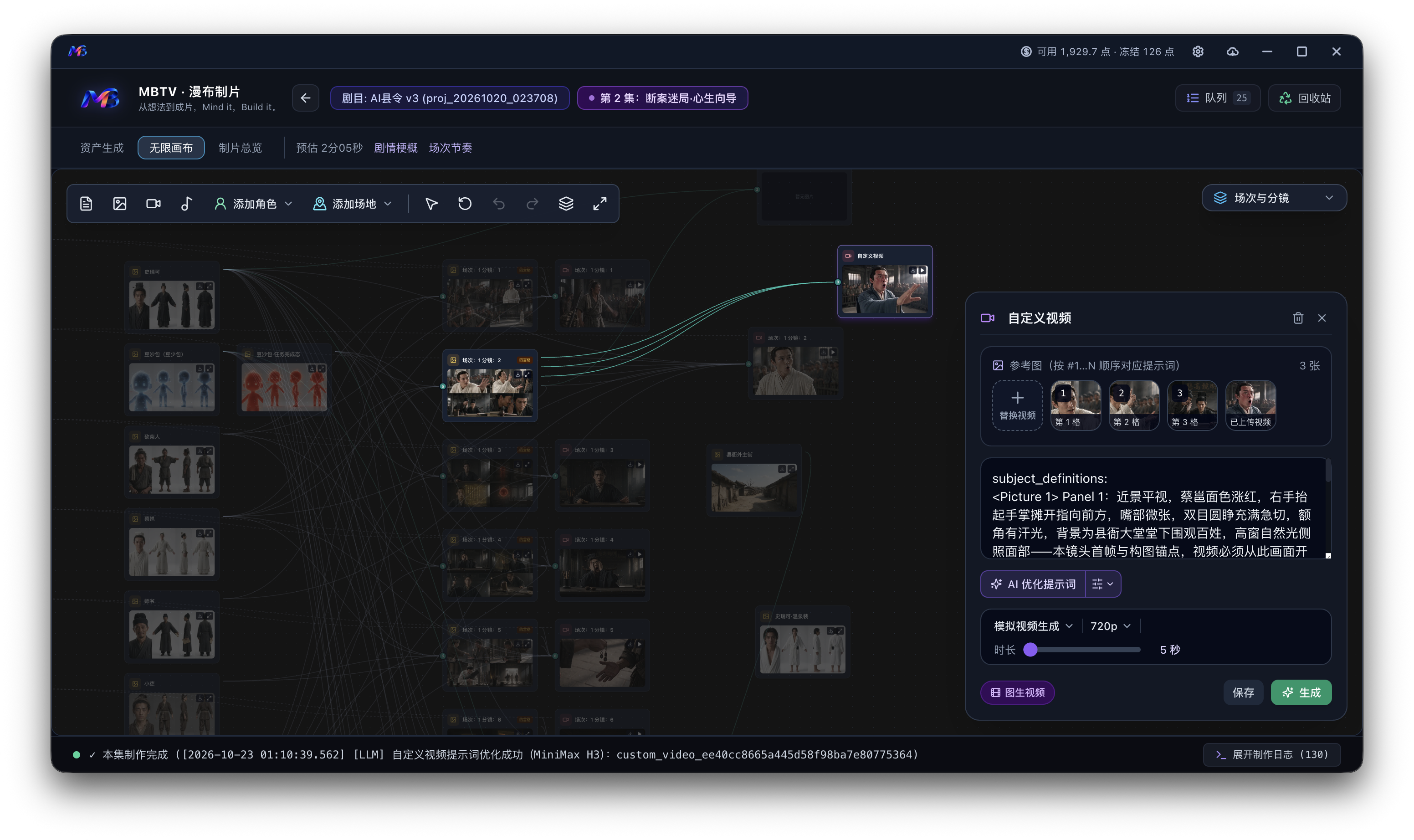Open the 添加场地 dropdown
Screen dimensions: 1414x840
pyautogui.click(x=352, y=204)
